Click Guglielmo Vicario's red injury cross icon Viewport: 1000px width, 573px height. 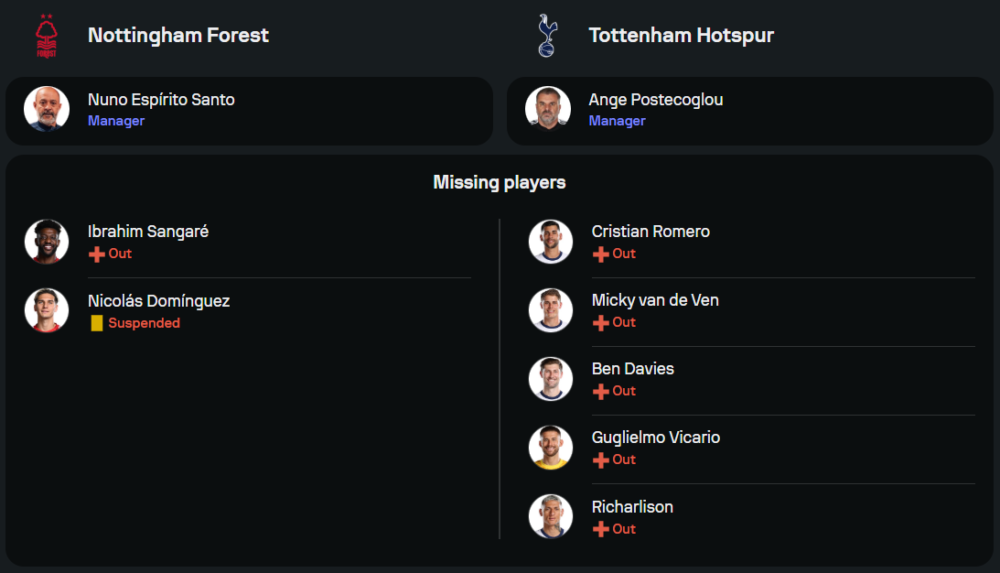coord(601,460)
